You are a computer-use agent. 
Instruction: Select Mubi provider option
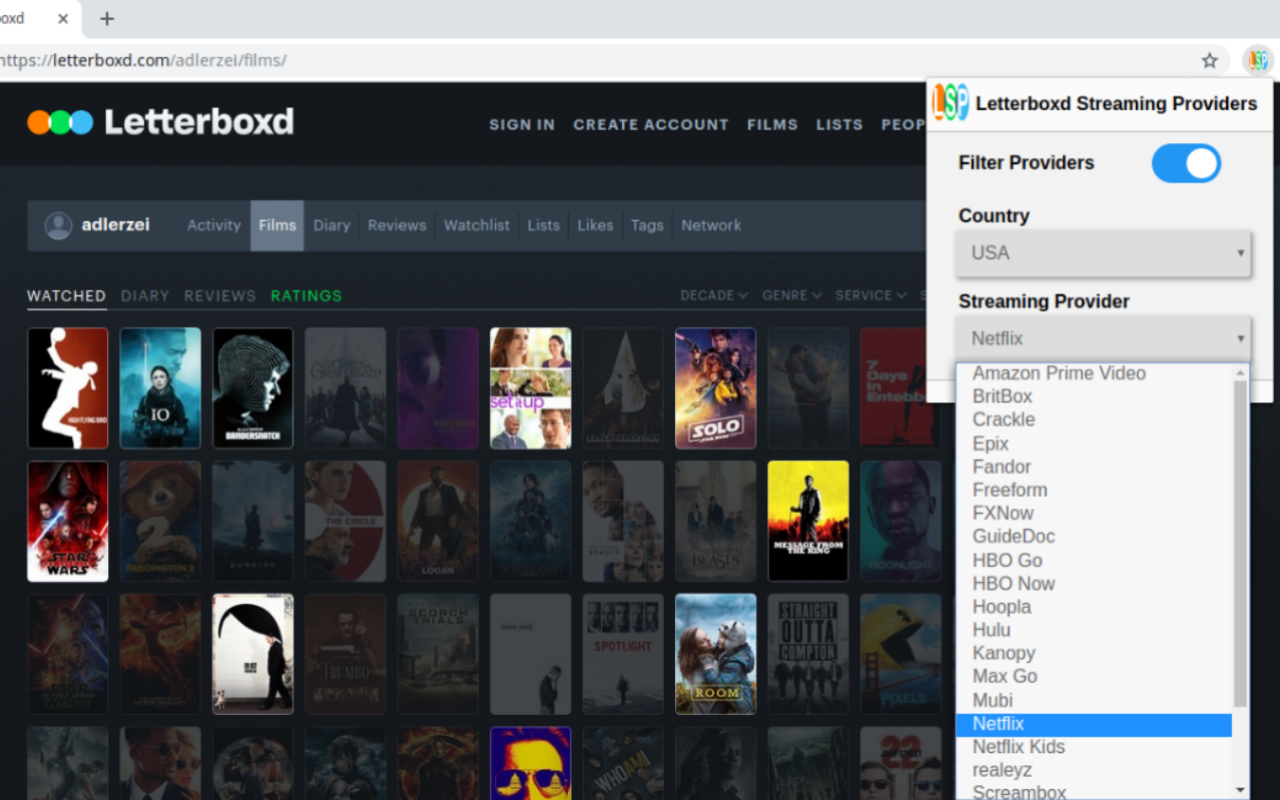[1094, 700]
